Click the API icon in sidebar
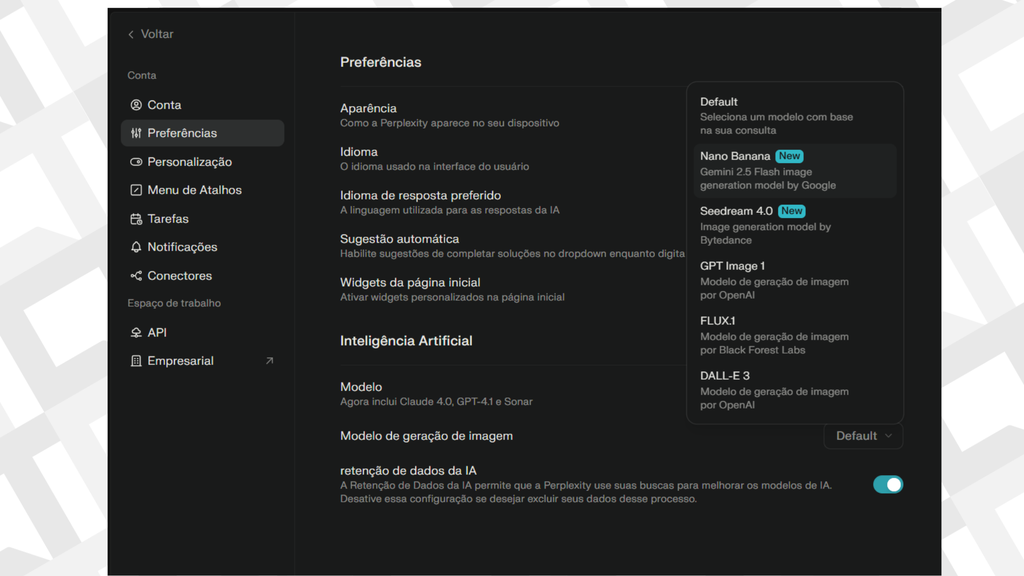1024x576 pixels. pos(136,333)
